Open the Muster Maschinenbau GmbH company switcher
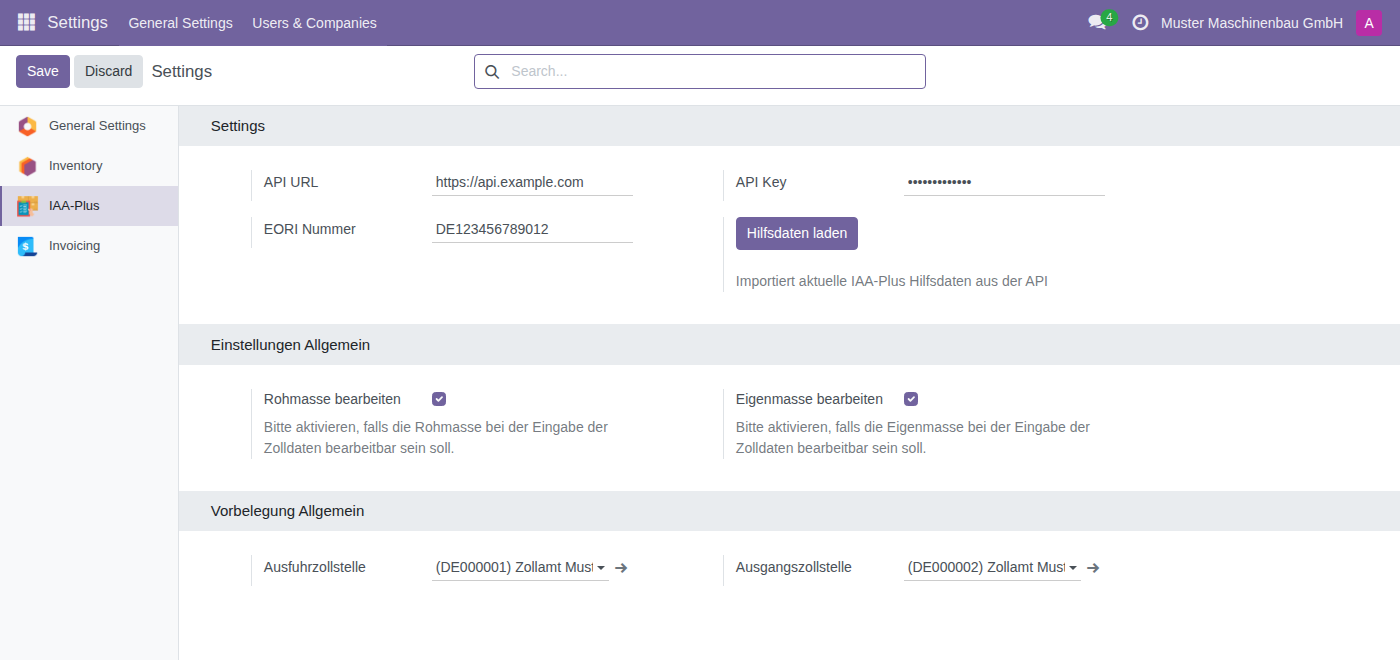This screenshot has width=1400, height=660. (1251, 23)
